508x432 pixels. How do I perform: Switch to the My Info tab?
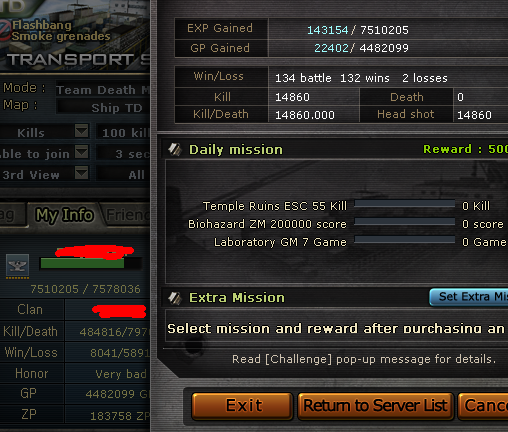(x=64, y=215)
